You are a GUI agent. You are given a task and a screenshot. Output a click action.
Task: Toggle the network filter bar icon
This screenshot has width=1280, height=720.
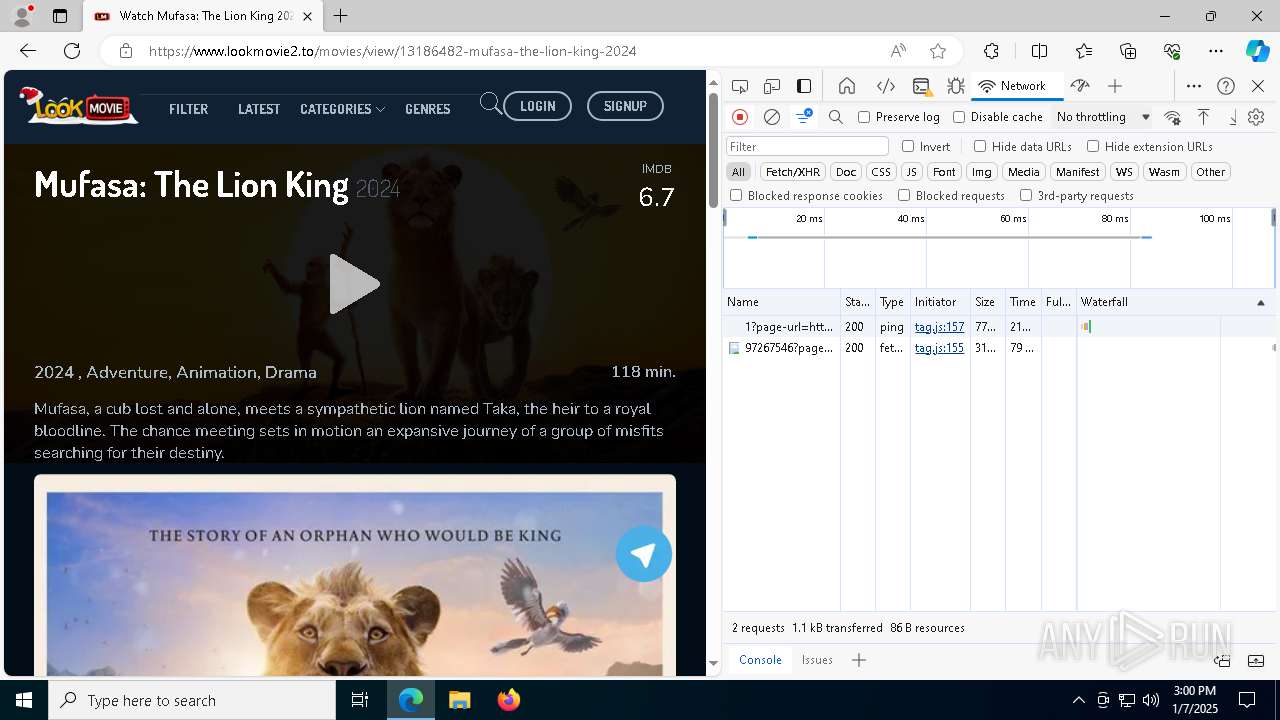tap(804, 117)
